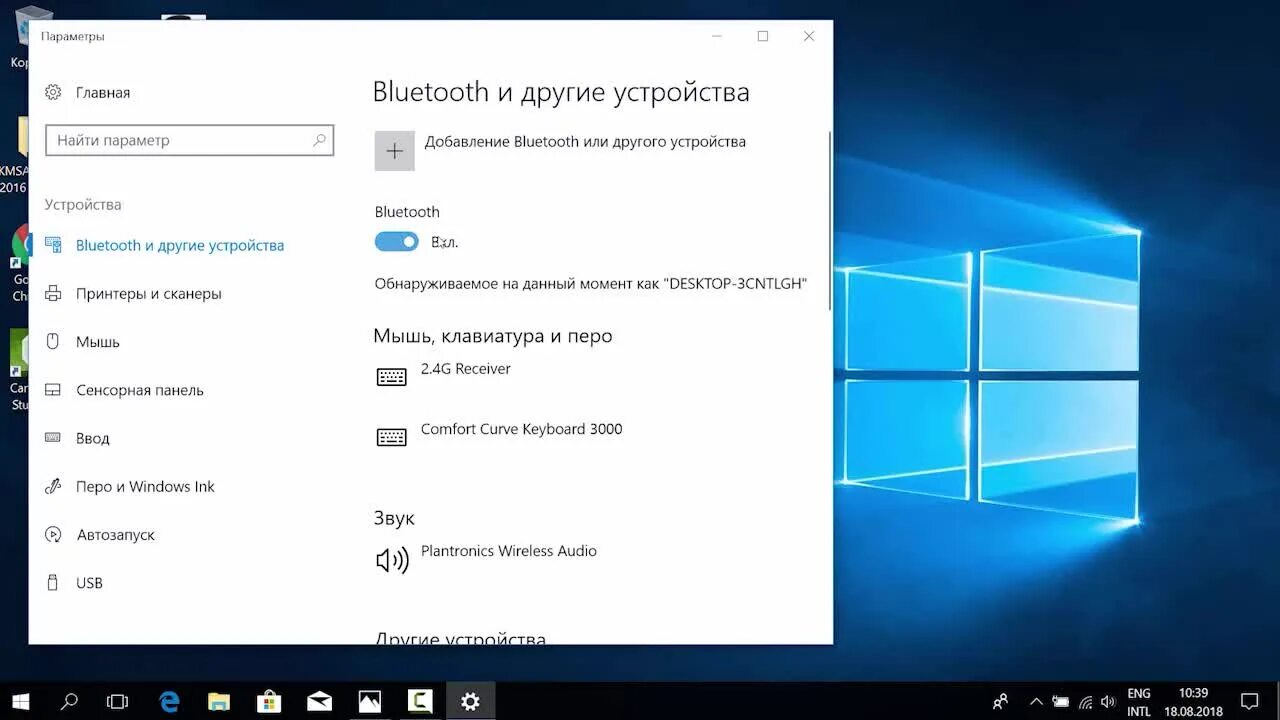Screen dimensions: 1280x720
Task: Open the People icon in system tray
Action: click(x=999, y=702)
